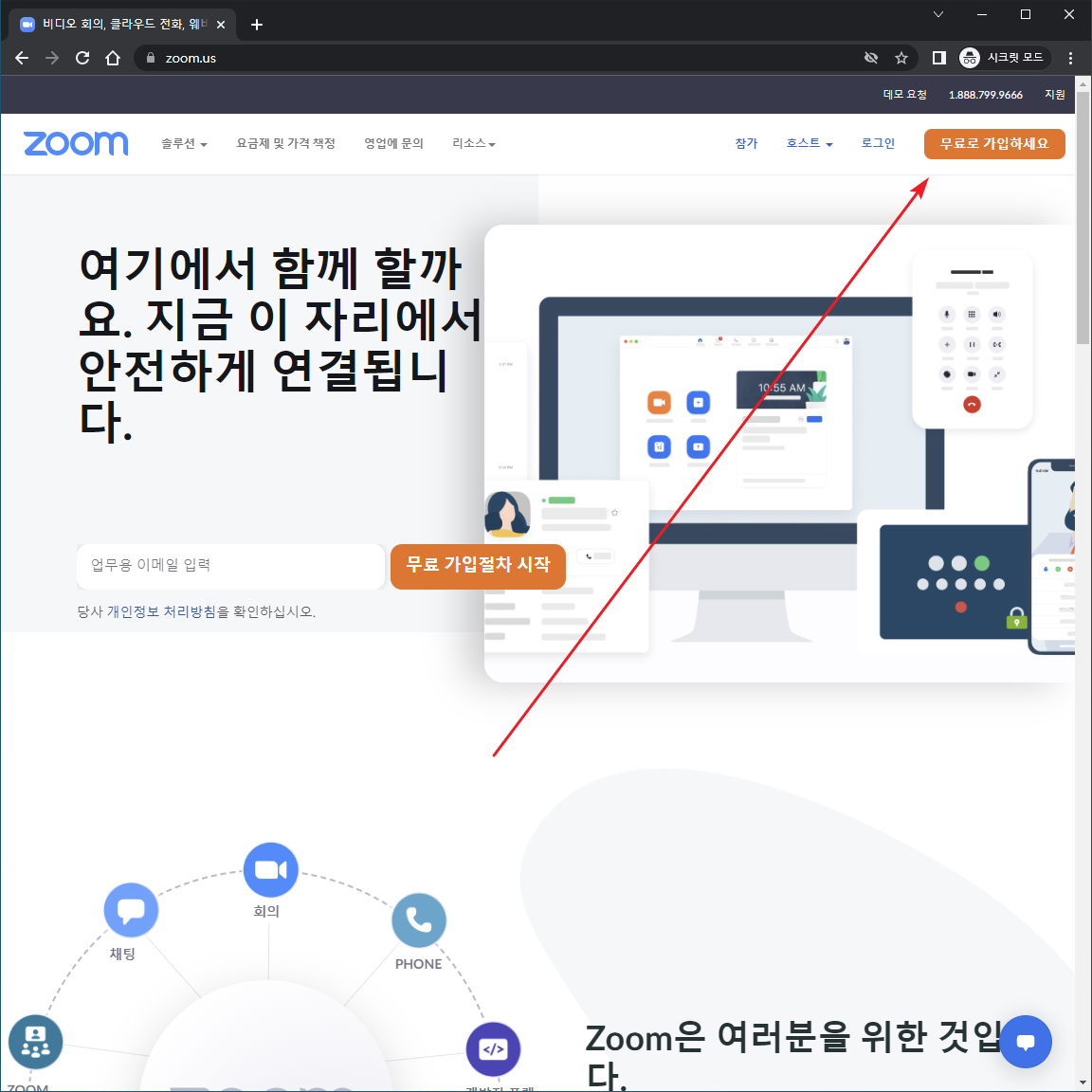This screenshot has width=1092, height=1092.
Task: Open the browser home page icon
Action: click(113, 58)
